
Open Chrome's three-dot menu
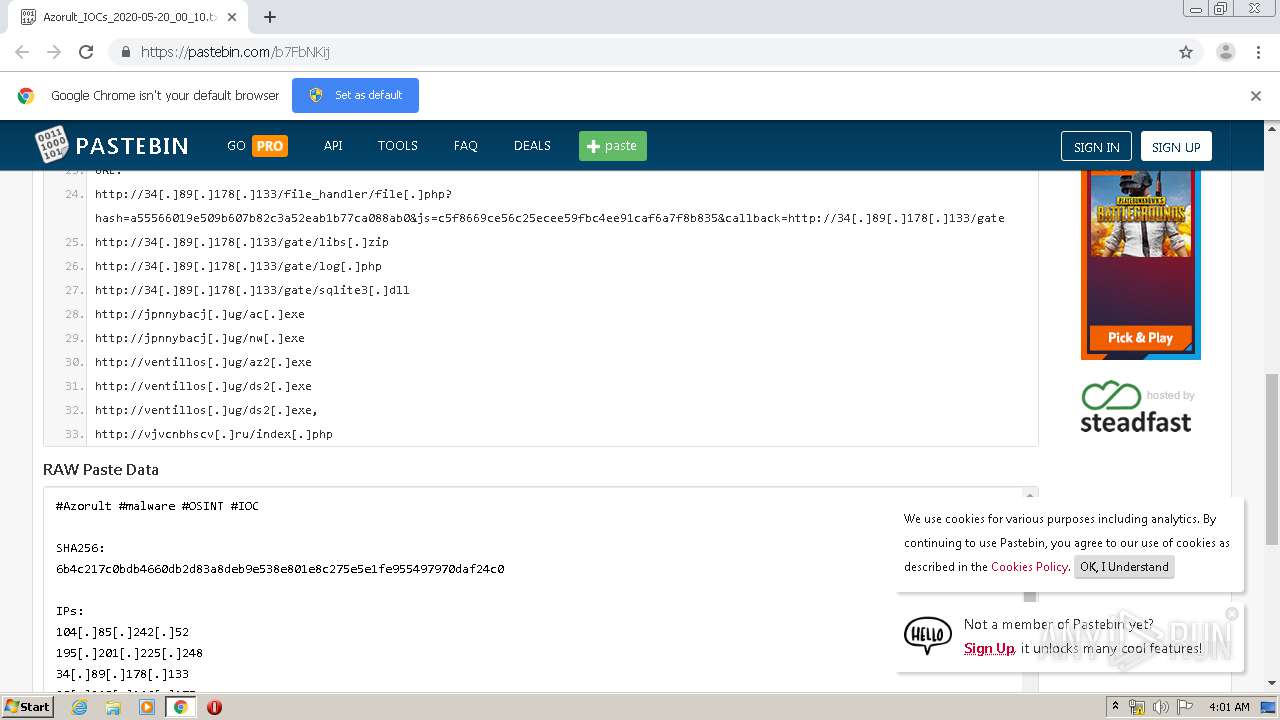point(1257,51)
